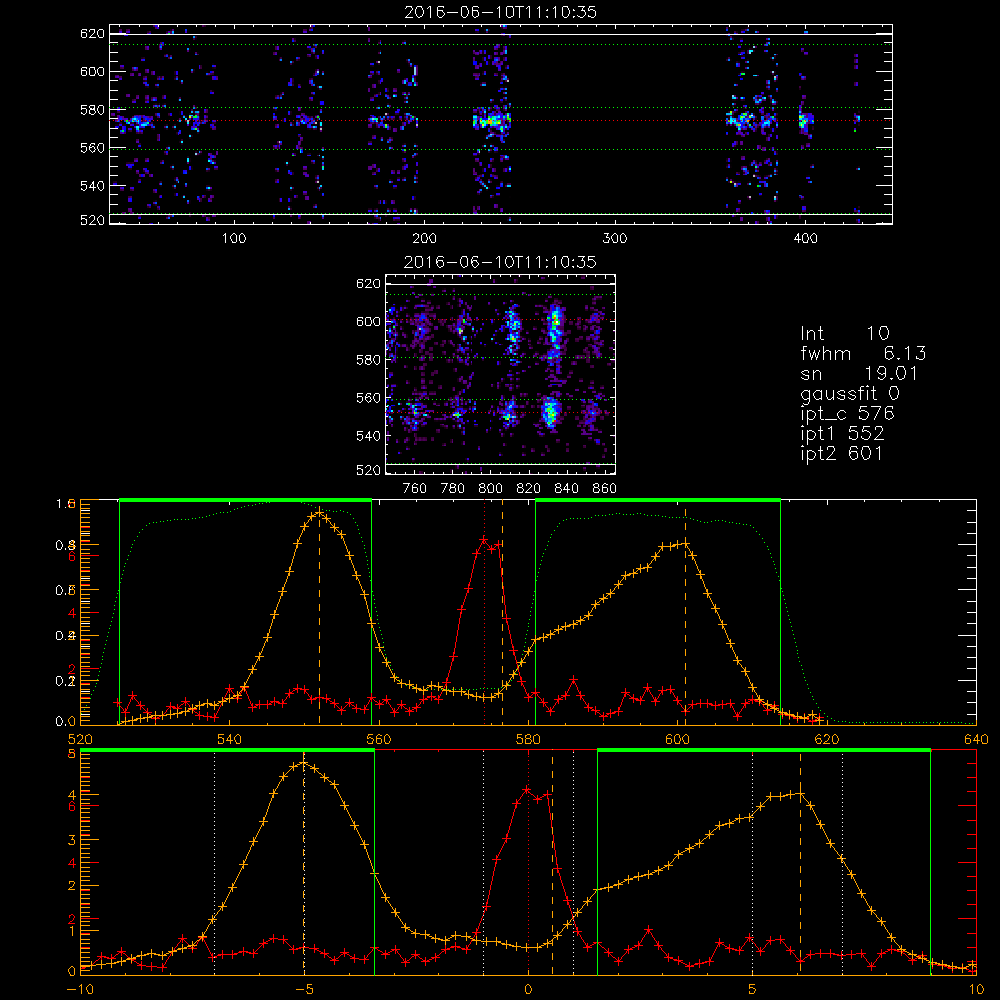Click x-axis label '-5' in bottom plot
The width and height of the screenshot is (1000, 1000).
point(304,989)
